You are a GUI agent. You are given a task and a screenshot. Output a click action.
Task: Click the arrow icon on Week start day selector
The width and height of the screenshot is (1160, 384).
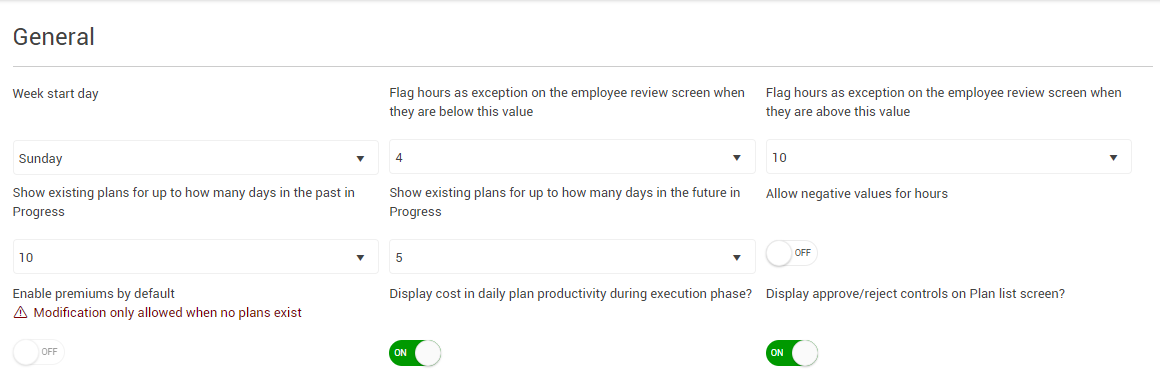(360, 158)
